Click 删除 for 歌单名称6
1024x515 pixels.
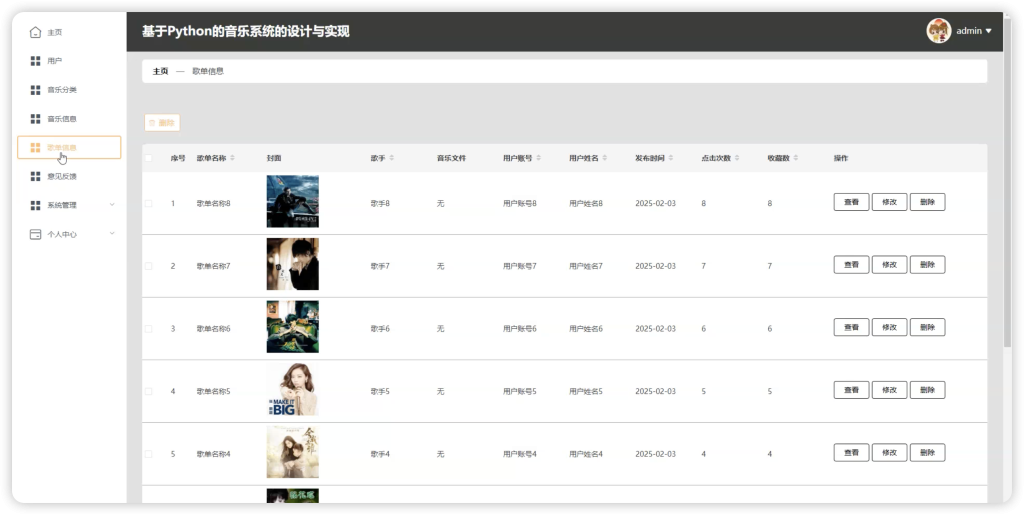tap(927, 328)
